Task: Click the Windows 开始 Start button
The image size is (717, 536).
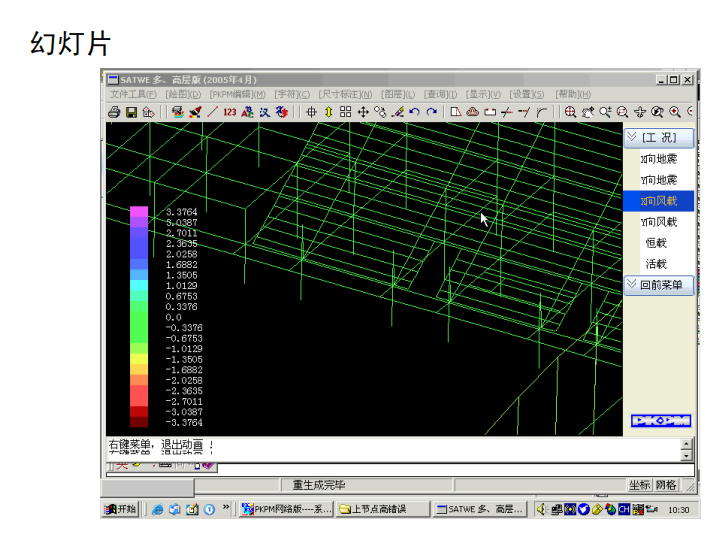Action: pyautogui.click(x=120, y=509)
